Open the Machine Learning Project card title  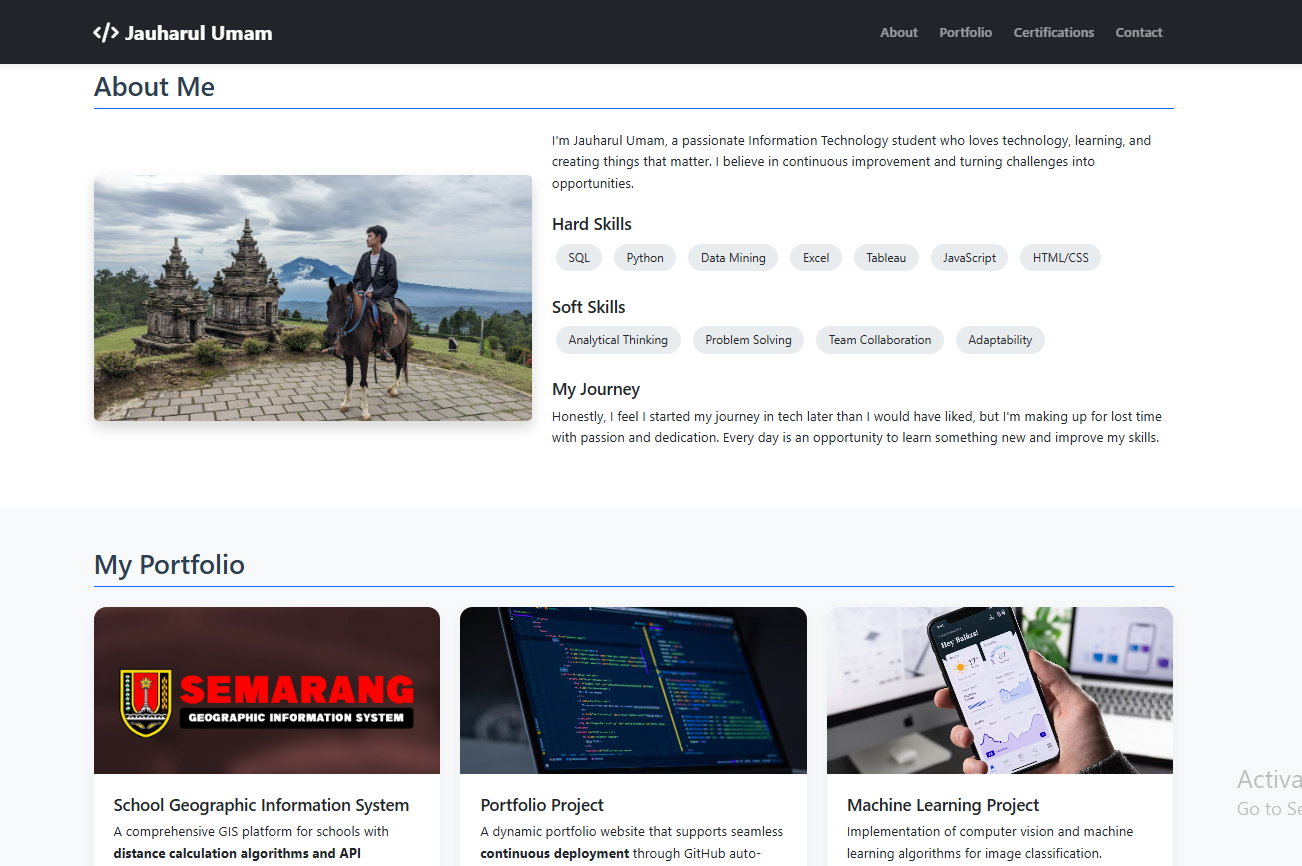943,805
